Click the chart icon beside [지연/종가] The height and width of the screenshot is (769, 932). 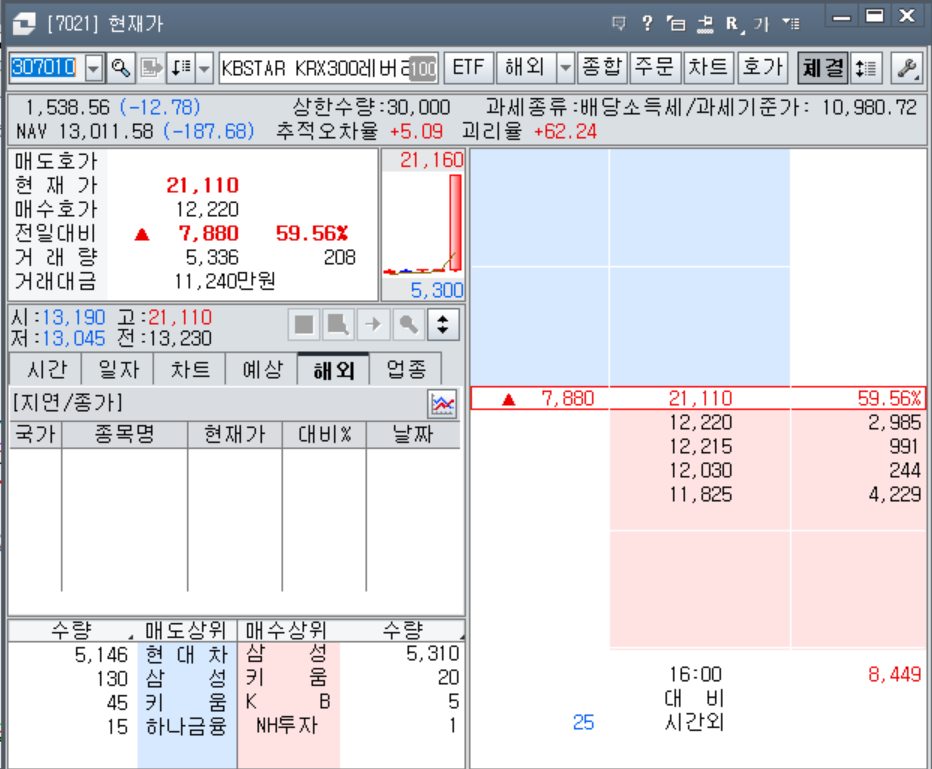(442, 404)
